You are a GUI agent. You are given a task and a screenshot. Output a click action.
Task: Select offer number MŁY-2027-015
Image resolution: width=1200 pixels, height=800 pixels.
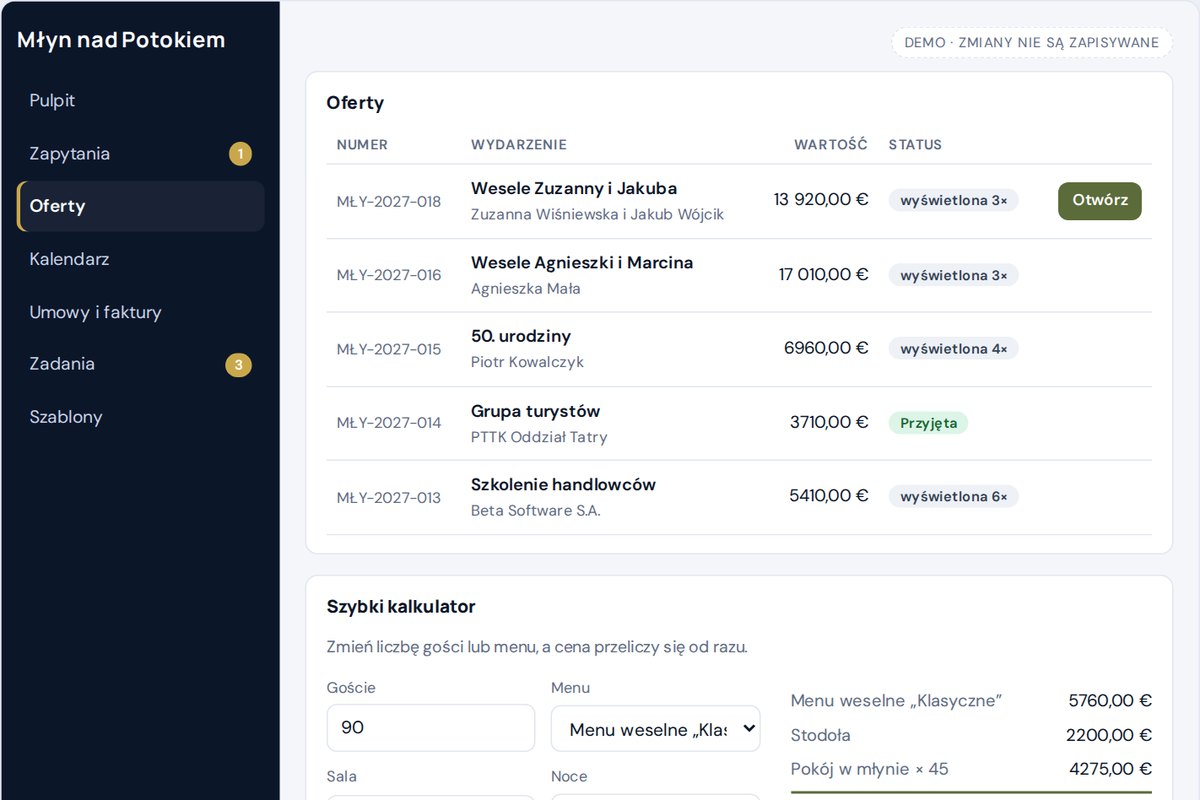pos(389,349)
